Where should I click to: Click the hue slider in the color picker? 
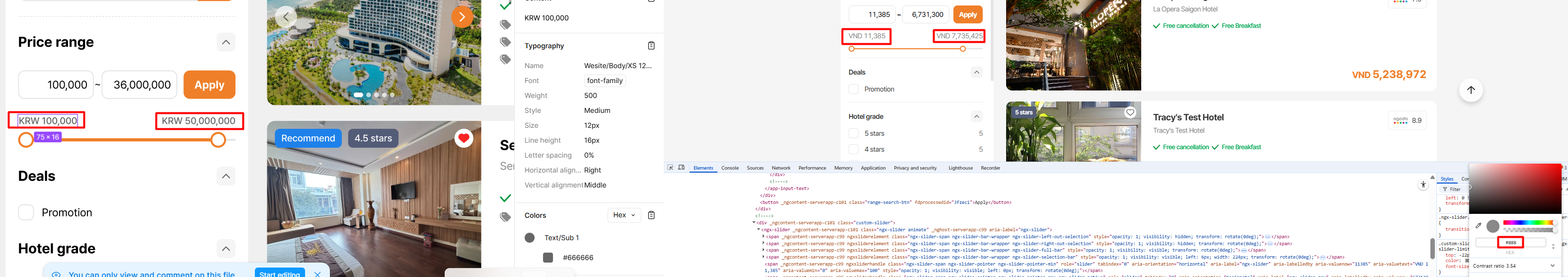1528,223
